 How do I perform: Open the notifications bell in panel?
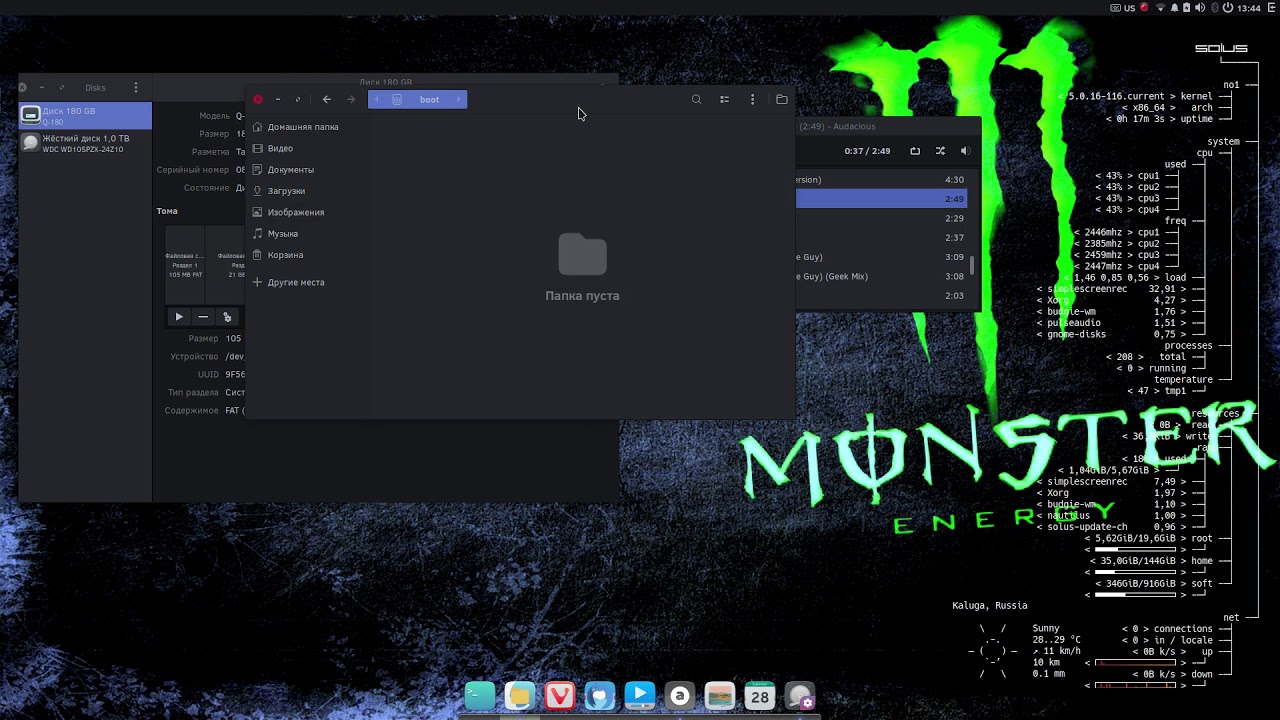1175,8
